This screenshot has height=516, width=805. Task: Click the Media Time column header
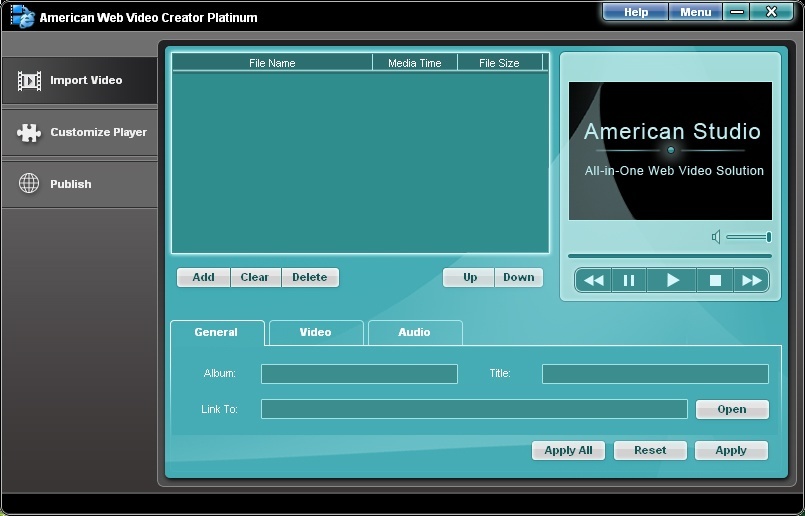coord(415,63)
